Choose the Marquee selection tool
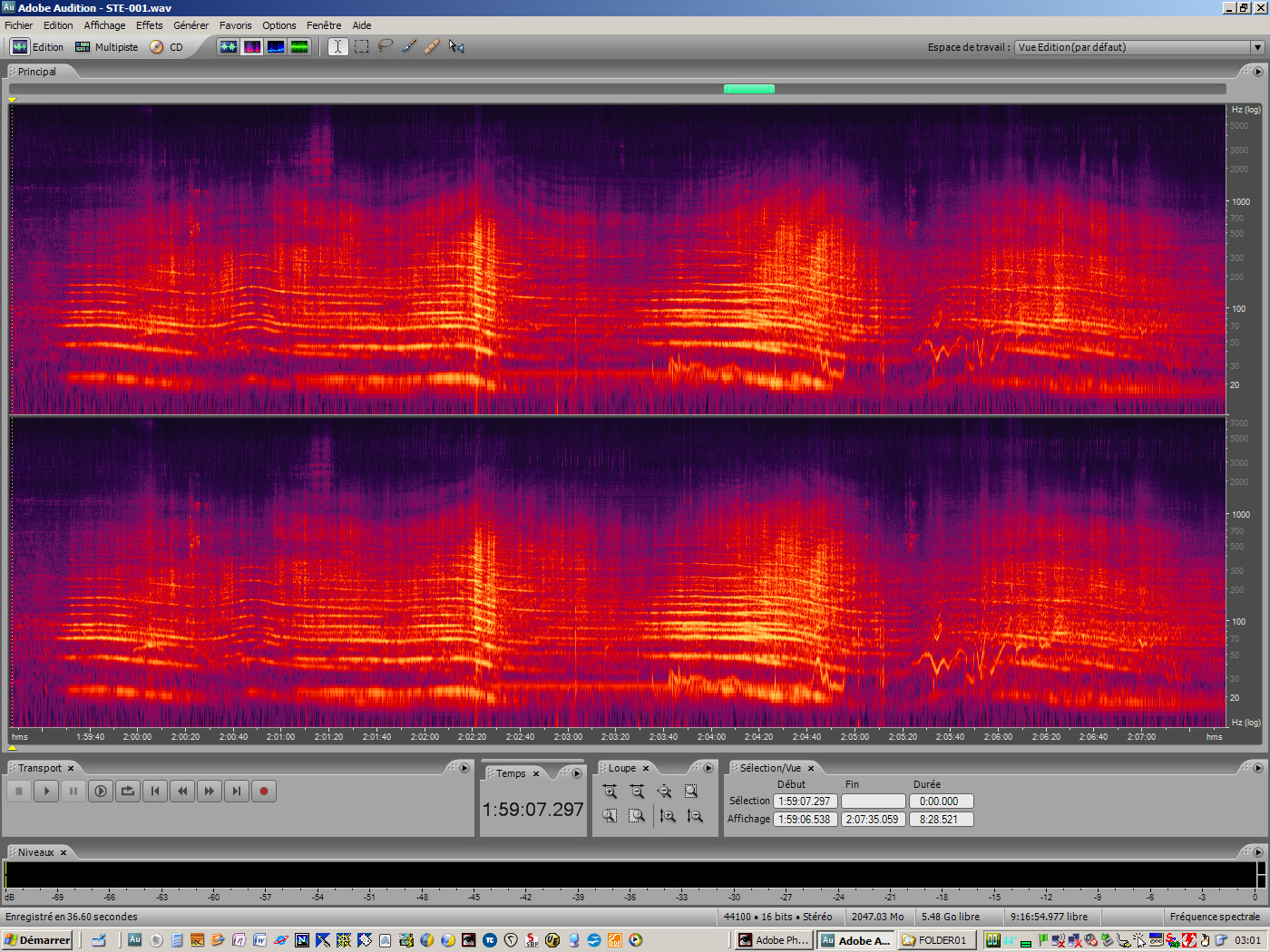The image size is (1270, 952). pyautogui.click(x=362, y=46)
